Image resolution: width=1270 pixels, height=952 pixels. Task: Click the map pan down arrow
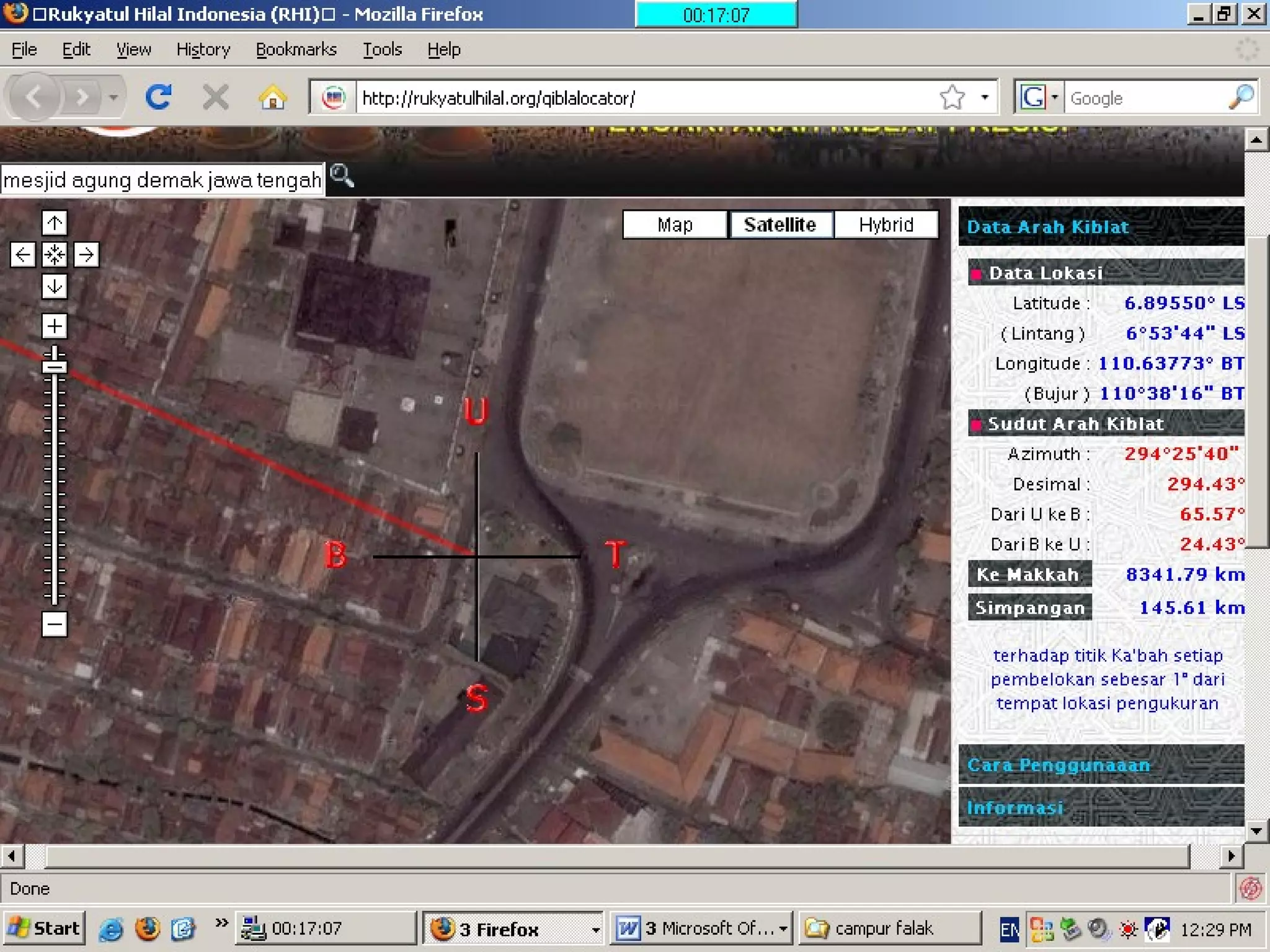(x=55, y=286)
